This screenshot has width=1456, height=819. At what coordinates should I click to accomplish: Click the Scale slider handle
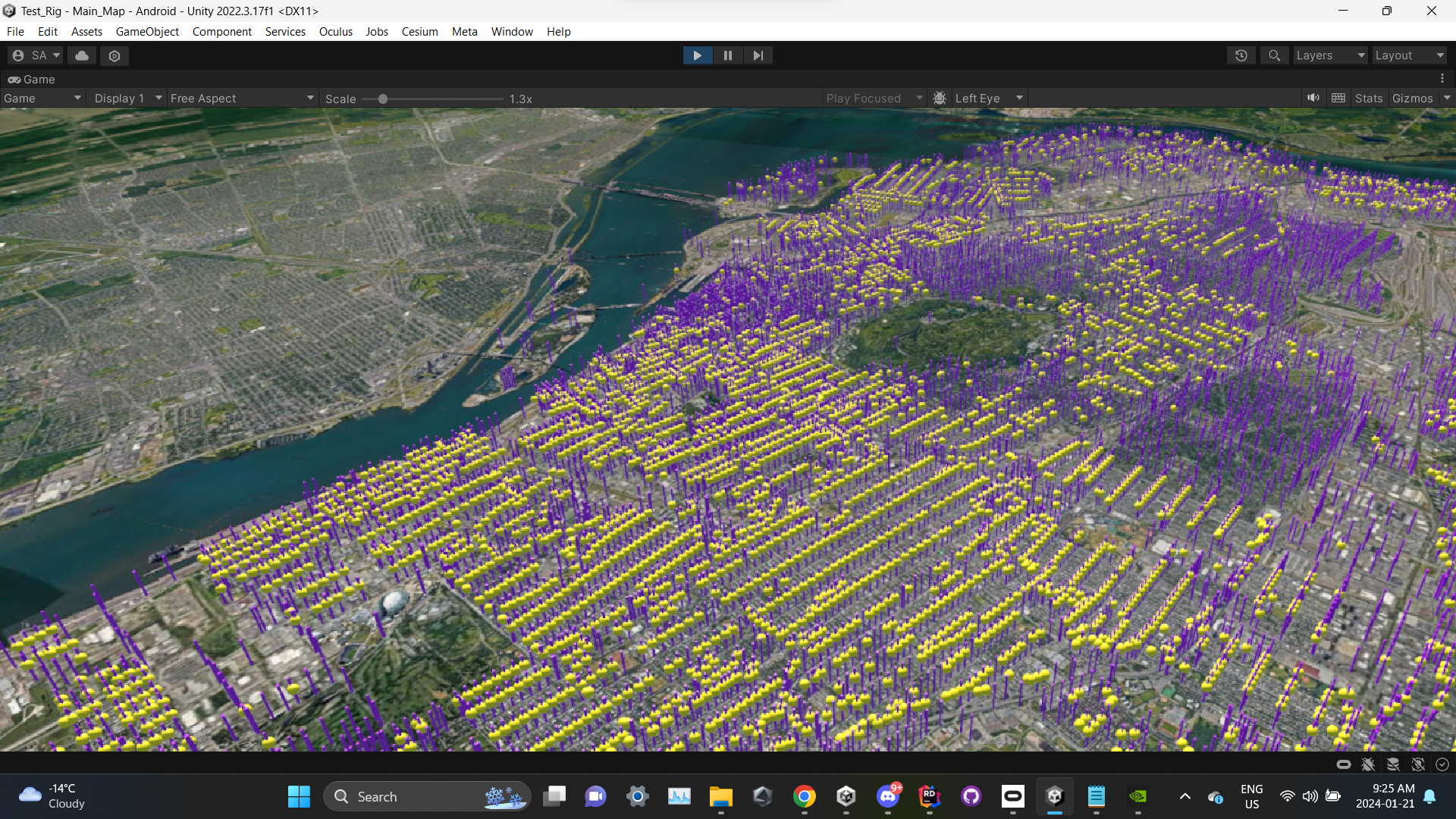[383, 99]
